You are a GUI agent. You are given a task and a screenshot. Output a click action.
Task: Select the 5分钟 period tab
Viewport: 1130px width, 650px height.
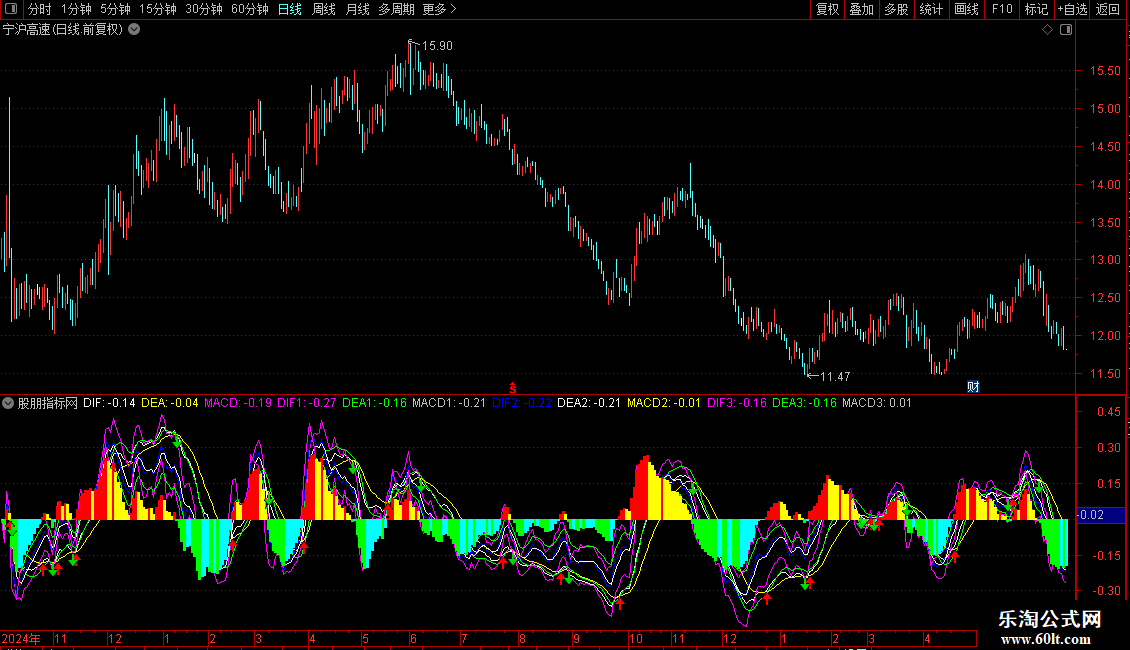coord(115,9)
